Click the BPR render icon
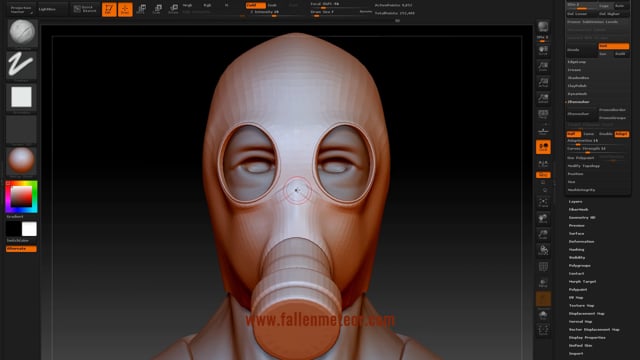This screenshot has width=640, height=360. click(x=543, y=27)
